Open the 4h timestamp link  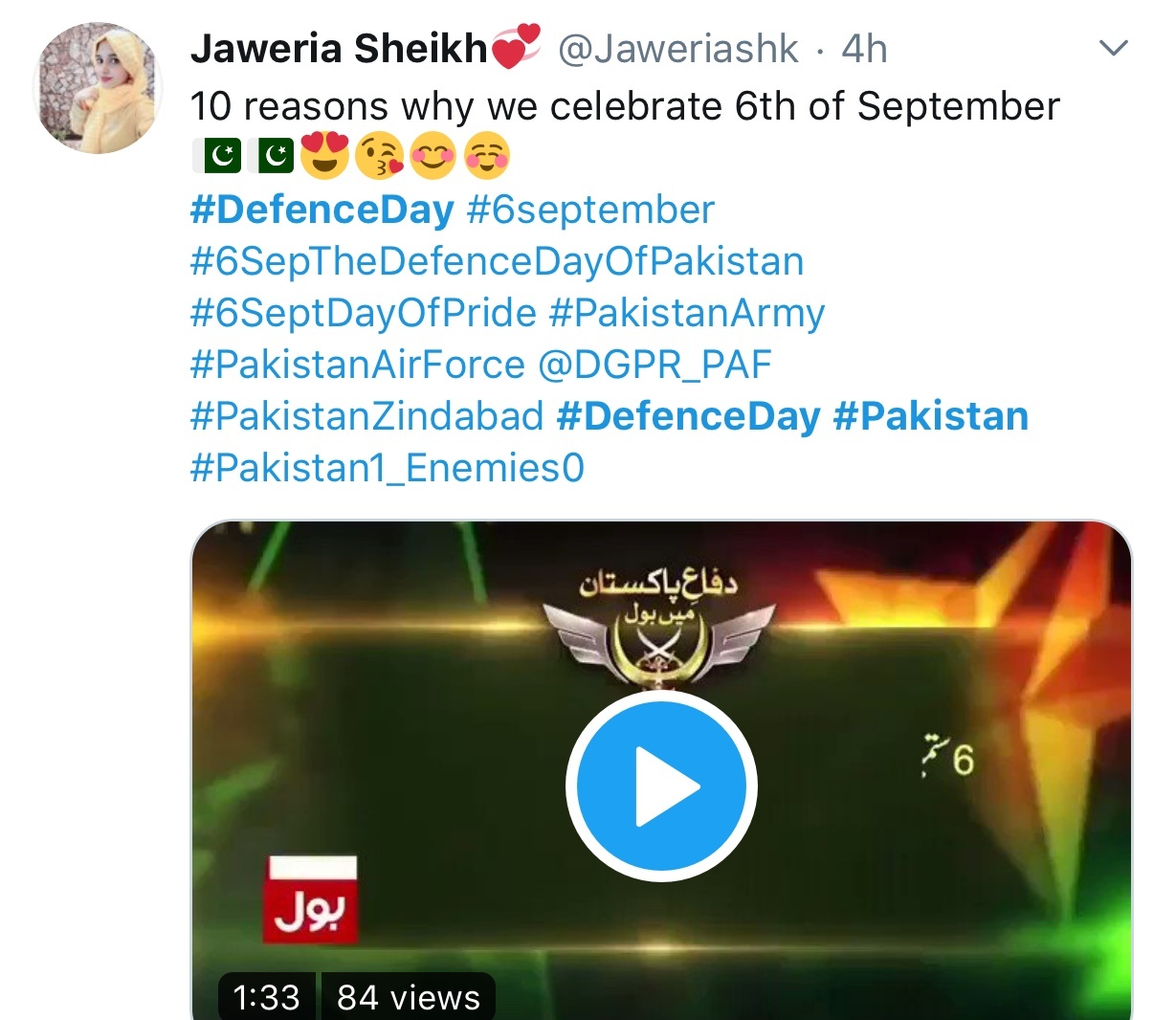point(864,49)
